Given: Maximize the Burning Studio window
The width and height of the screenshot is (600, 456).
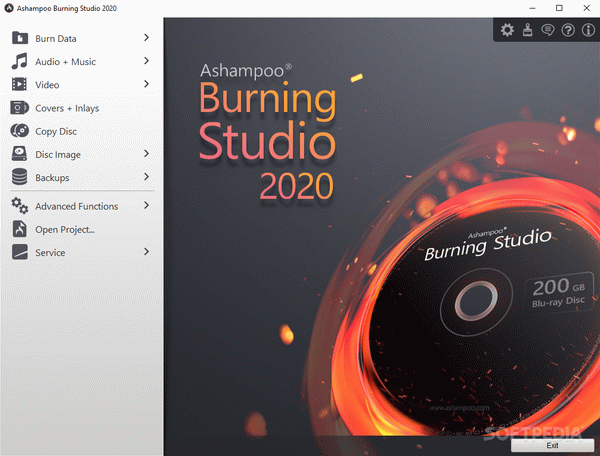Looking at the screenshot, I should pos(559,8).
